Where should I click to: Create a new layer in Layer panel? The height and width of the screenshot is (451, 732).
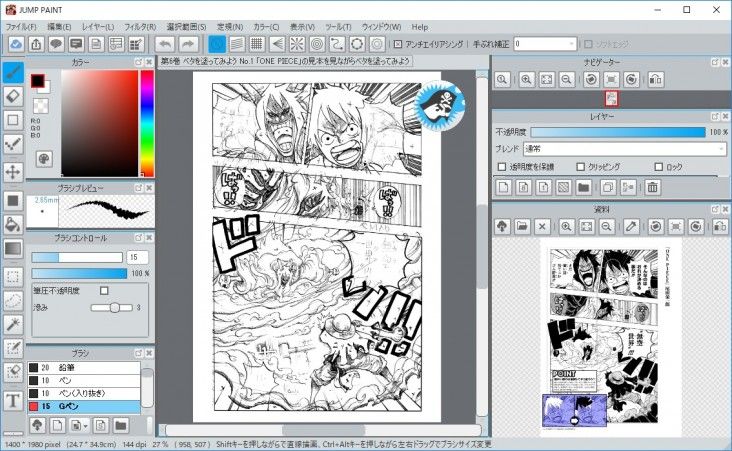(503, 188)
